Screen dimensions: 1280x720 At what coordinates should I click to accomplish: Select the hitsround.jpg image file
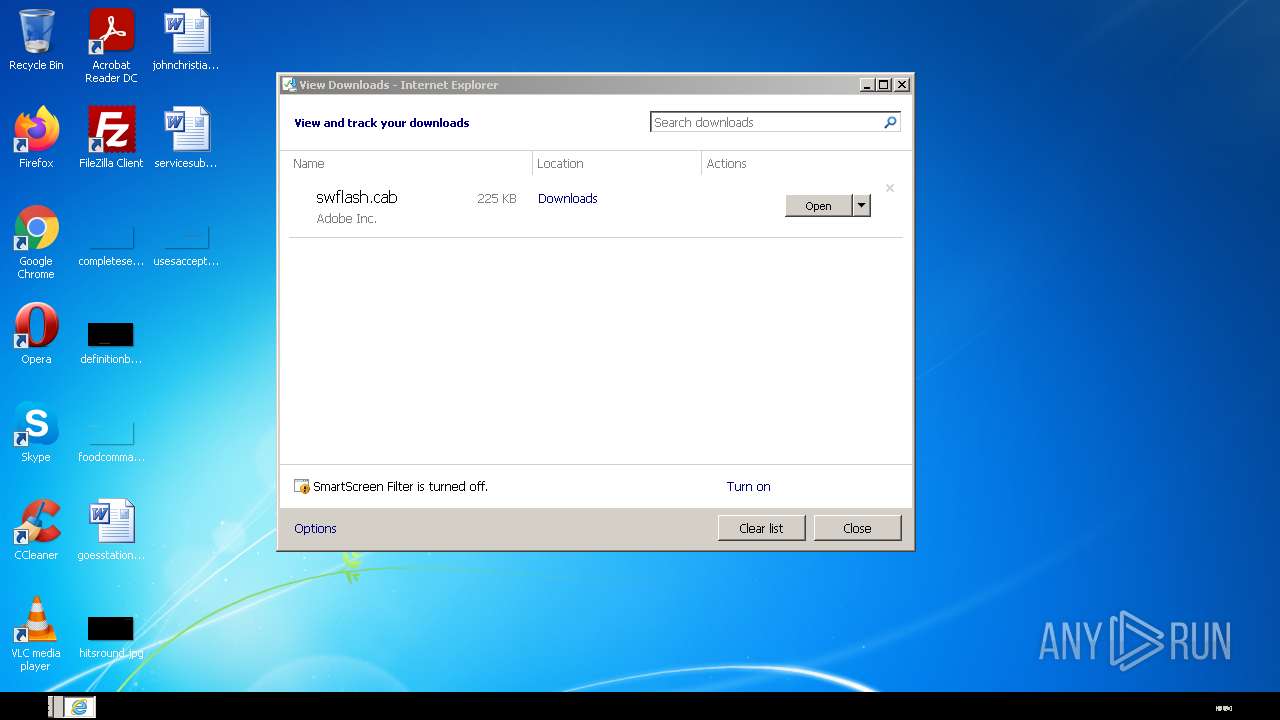click(x=111, y=637)
